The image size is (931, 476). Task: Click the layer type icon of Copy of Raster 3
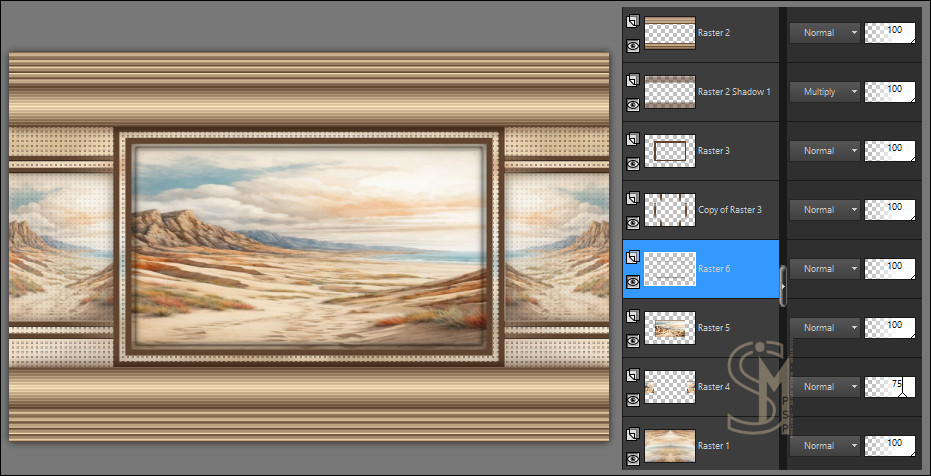click(x=631, y=198)
